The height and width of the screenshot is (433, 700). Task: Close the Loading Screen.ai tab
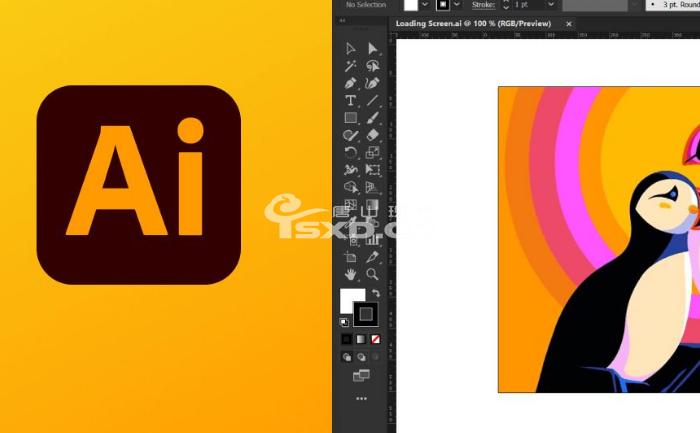[x=568, y=24]
